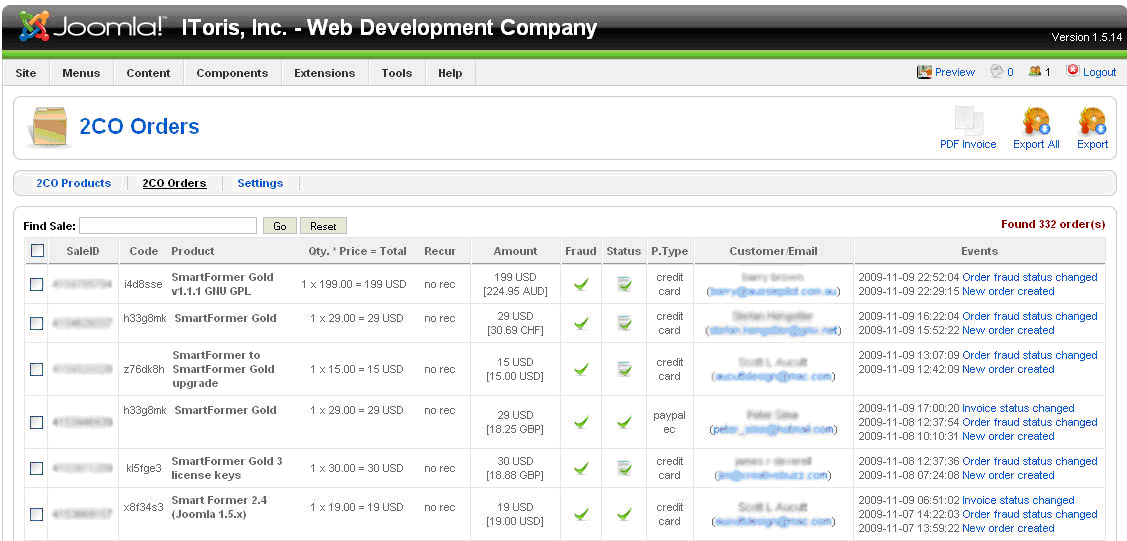The image size is (1127, 541).
Task: Click the 2CO Orders box icon
Action: [x=49, y=126]
